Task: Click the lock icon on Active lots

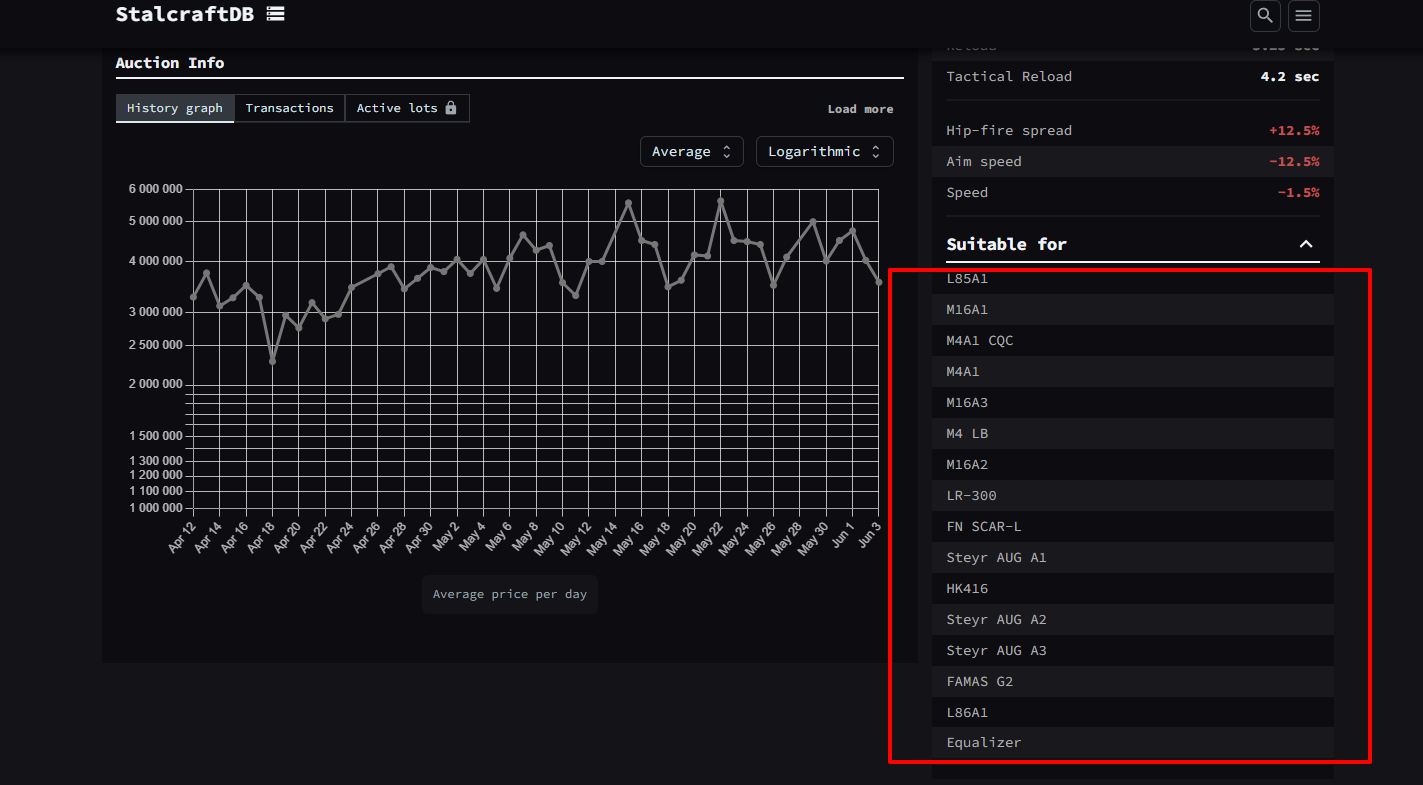Action: pyautogui.click(x=451, y=108)
